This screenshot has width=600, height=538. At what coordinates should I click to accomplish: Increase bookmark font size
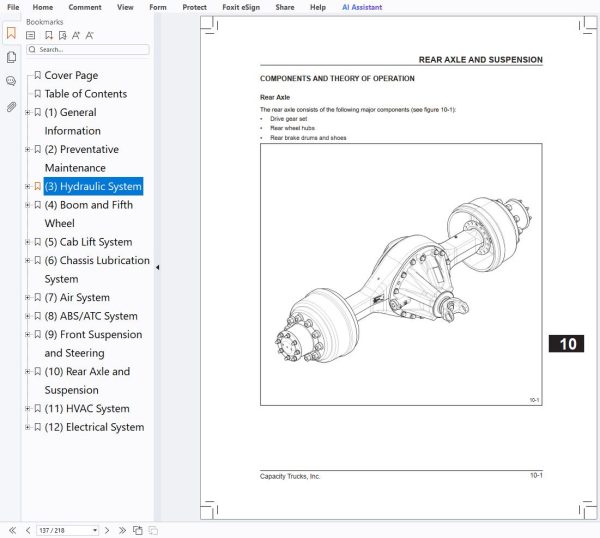(76, 36)
